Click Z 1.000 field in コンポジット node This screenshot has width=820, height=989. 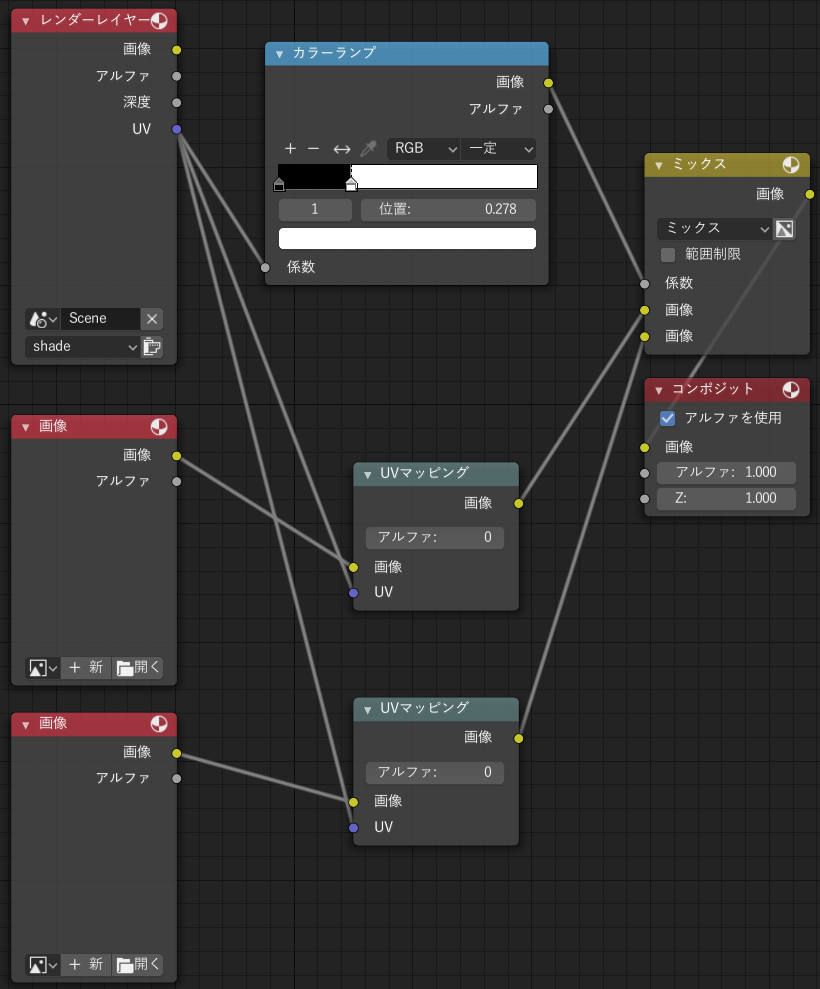726,498
